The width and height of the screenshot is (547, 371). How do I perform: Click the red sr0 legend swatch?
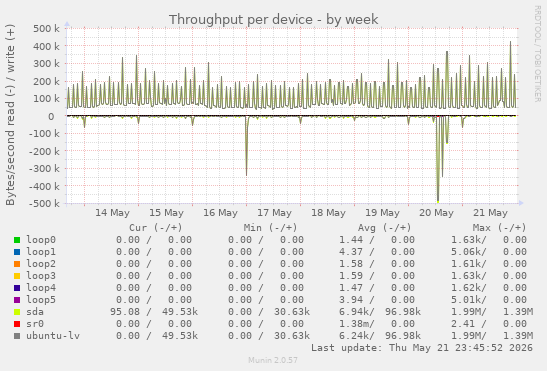point(17,324)
